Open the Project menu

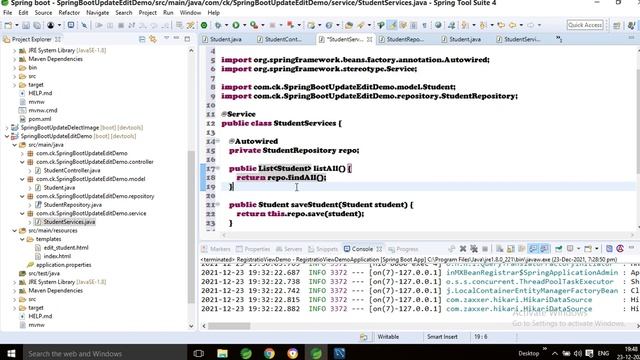pyautogui.click(x=147, y=13)
